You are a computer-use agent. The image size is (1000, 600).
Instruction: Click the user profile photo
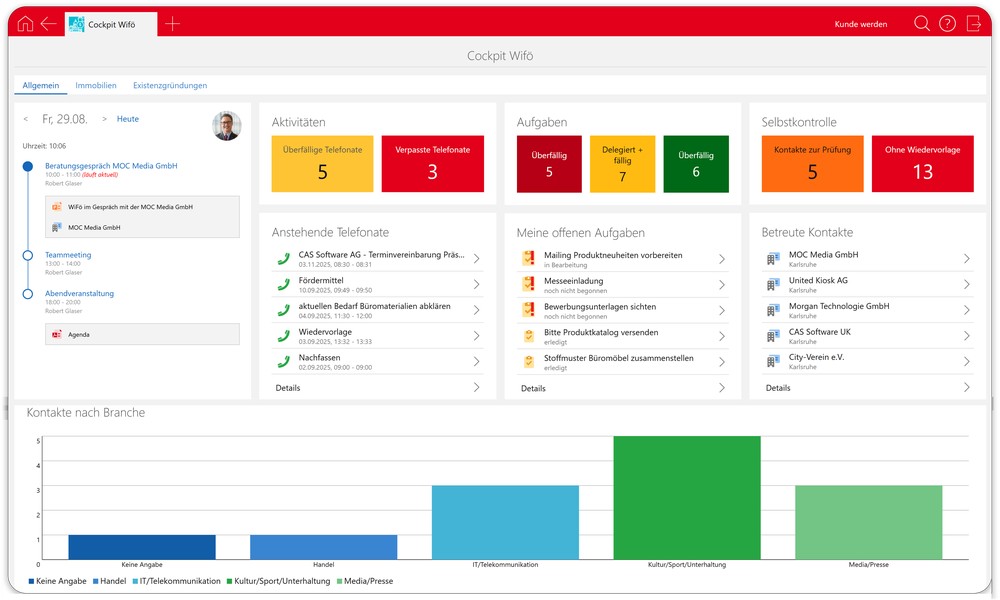point(227,126)
